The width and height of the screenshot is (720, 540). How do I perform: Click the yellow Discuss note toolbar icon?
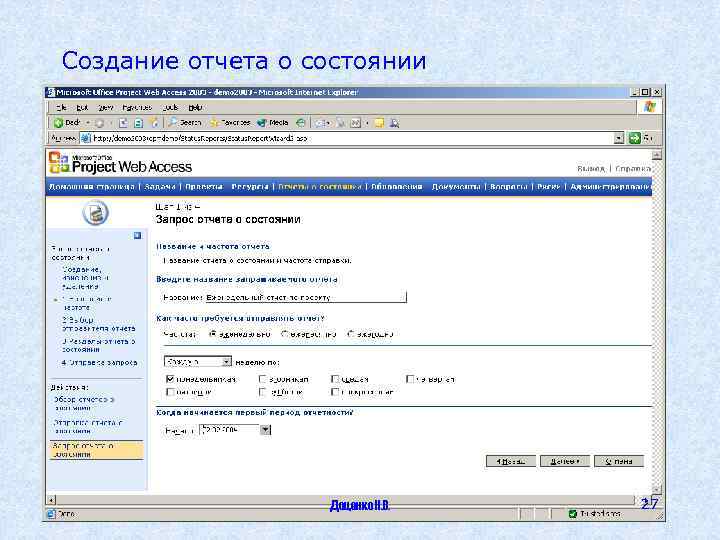[379, 123]
